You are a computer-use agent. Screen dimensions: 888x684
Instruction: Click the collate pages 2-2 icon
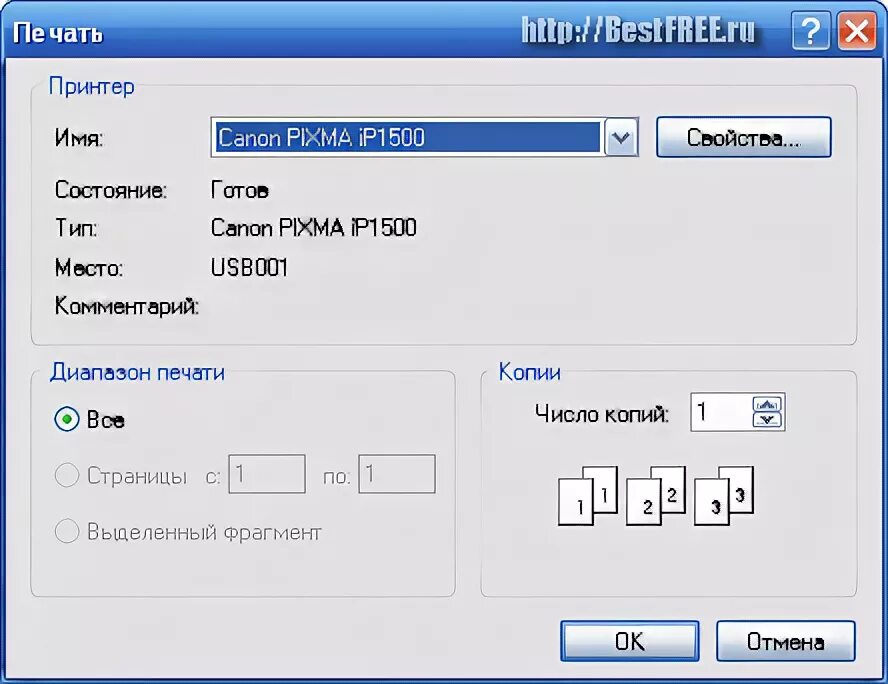655,495
